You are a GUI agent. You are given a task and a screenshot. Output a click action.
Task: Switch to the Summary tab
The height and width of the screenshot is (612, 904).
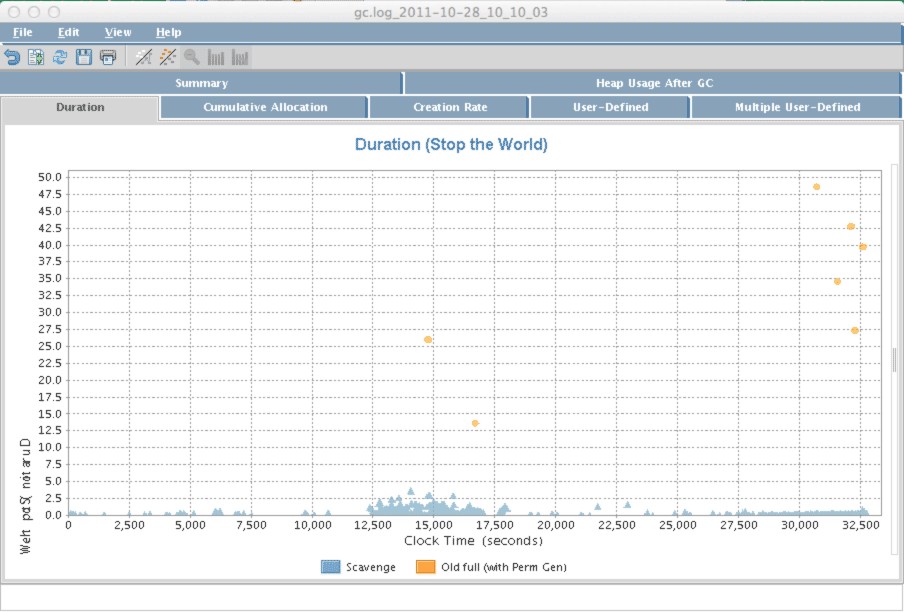click(201, 83)
